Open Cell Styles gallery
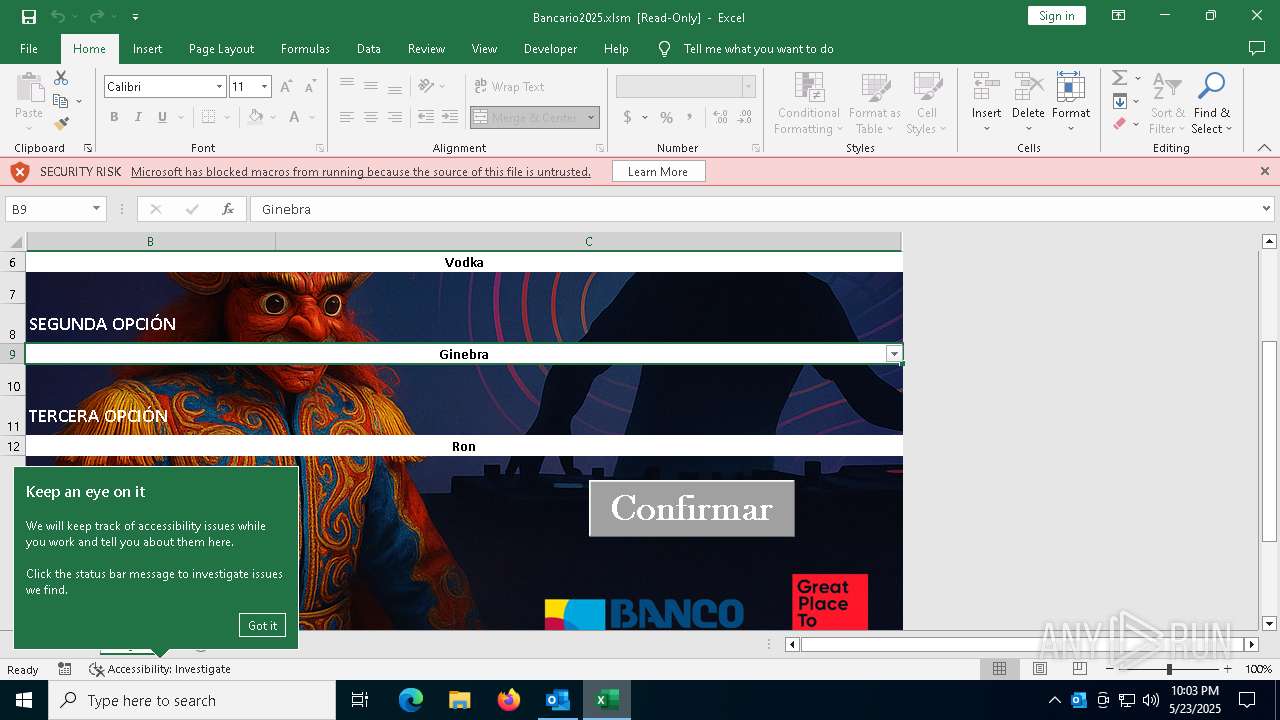Image resolution: width=1280 pixels, height=720 pixels. pyautogui.click(x=927, y=103)
